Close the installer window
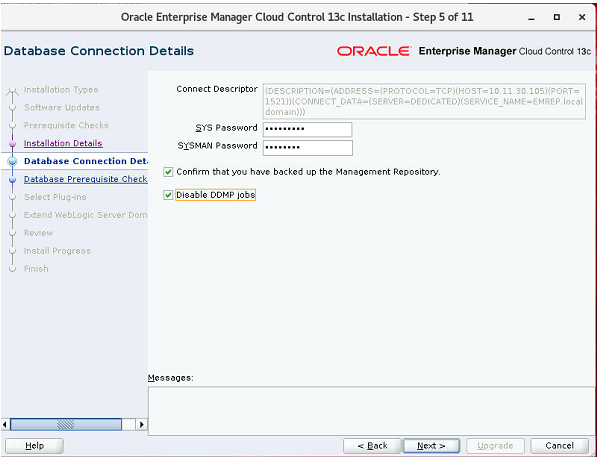This screenshot has width=600, height=459. [579, 17]
